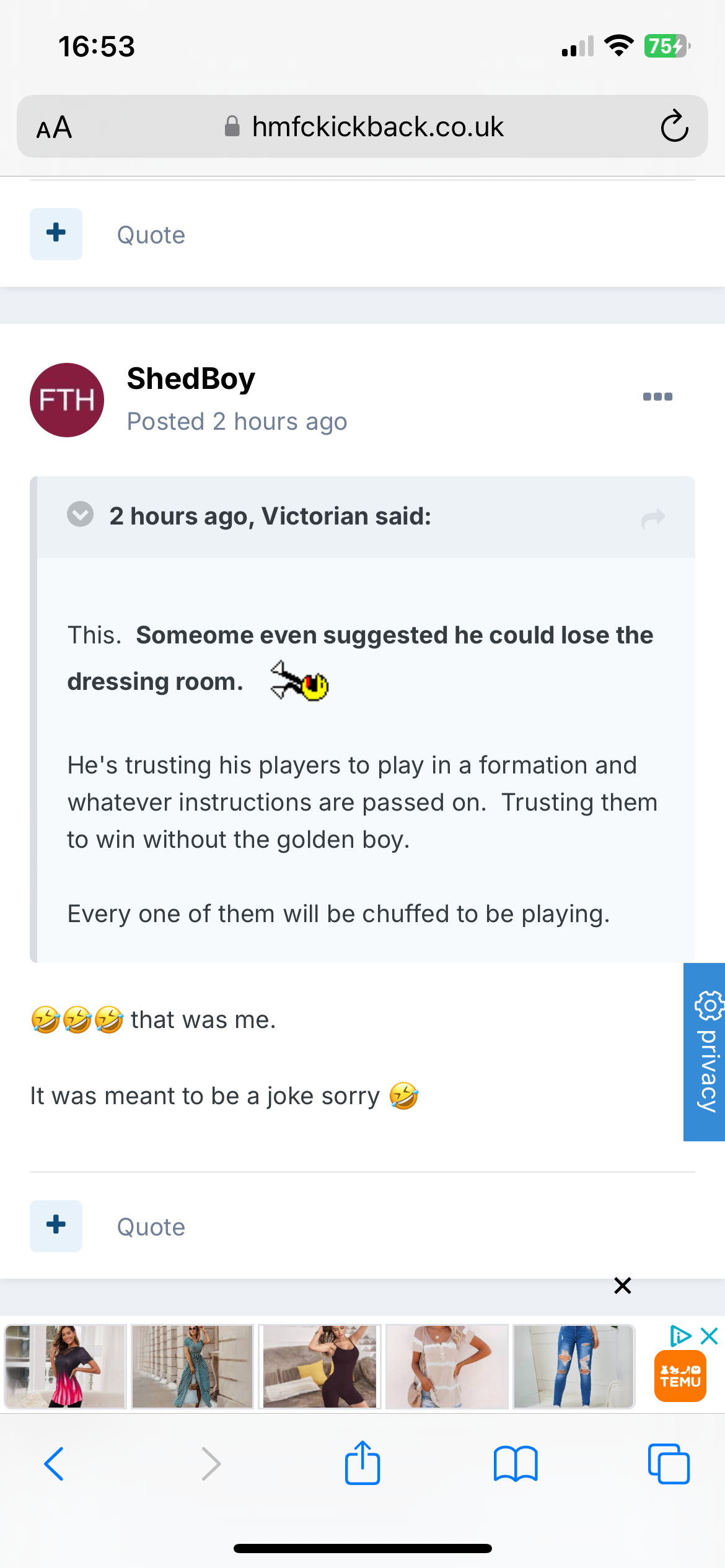The width and height of the screenshot is (725, 1568).
Task: Click Quote below ShedBoy's post
Action: [151, 1227]
